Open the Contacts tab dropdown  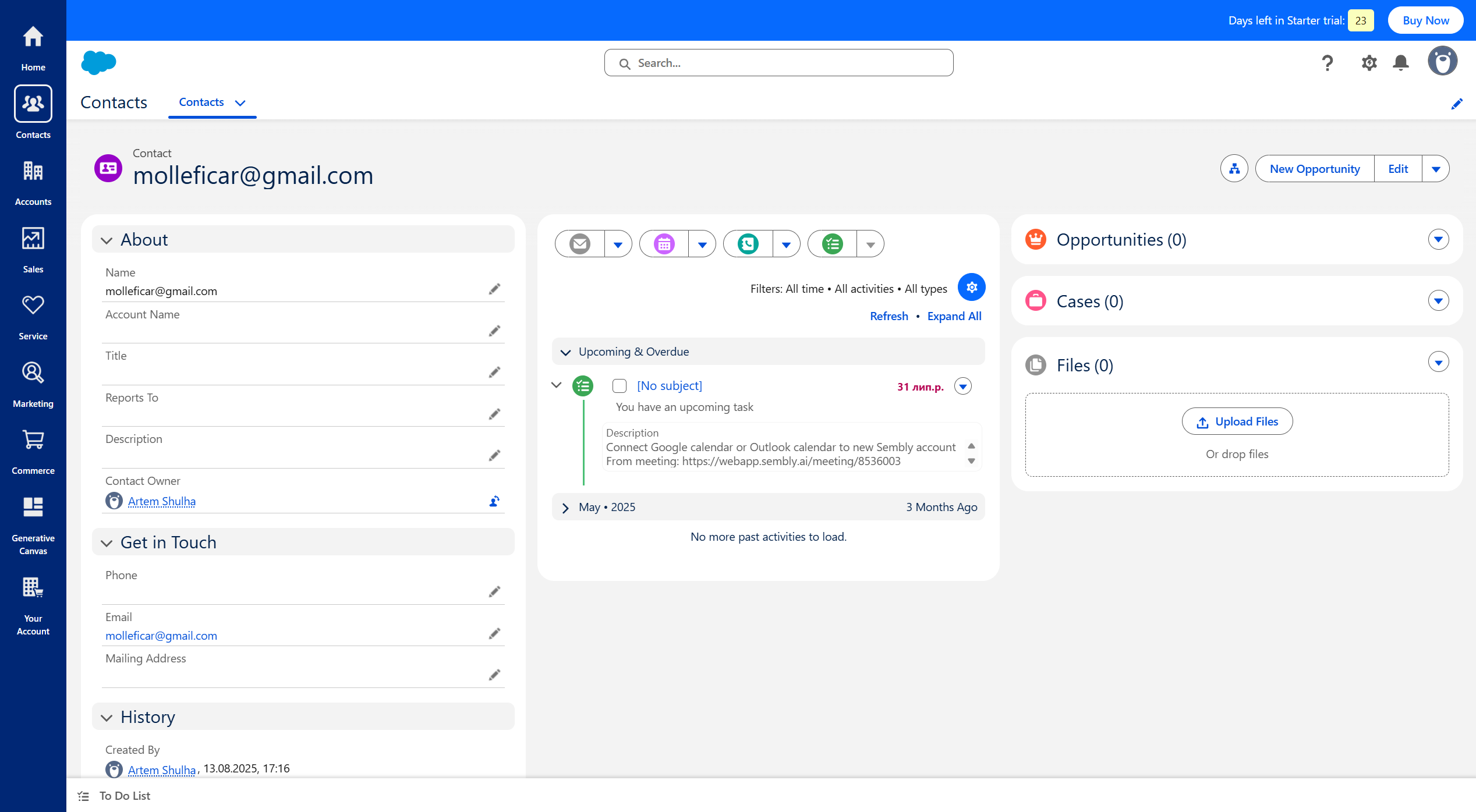tap(240, 103)
